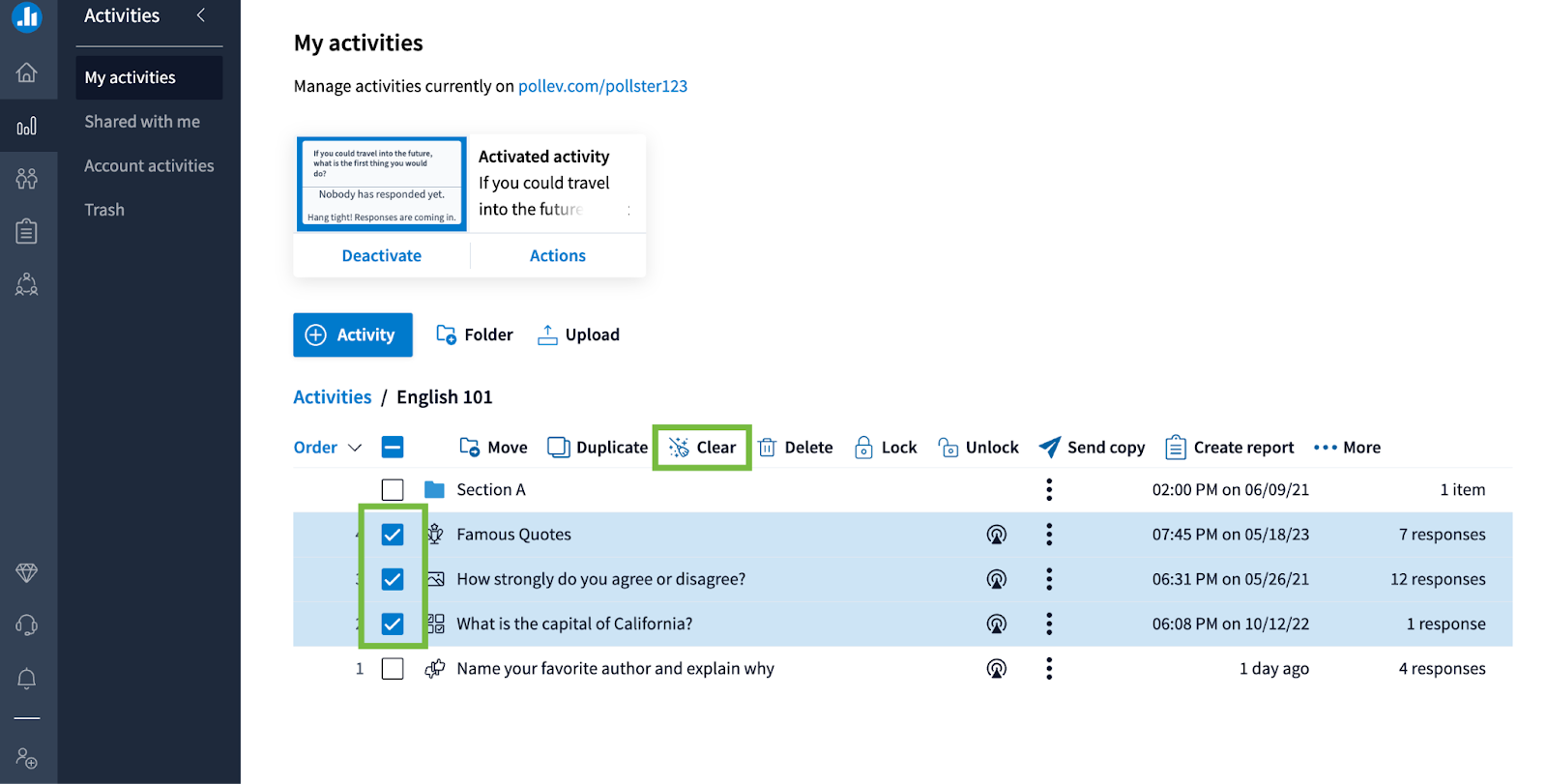Screen dimensions: 1547x784
Task: Open the Trash section
Action: [x=104, y=210]
